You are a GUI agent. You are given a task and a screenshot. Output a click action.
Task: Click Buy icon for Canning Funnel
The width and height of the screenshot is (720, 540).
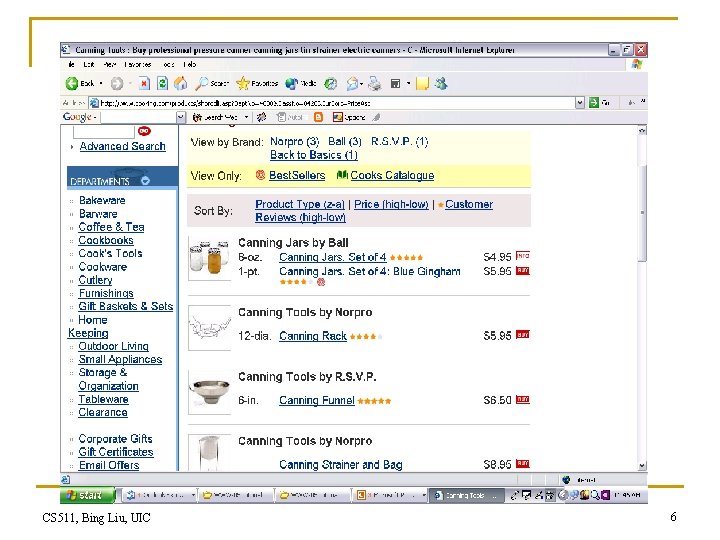(523, 399)
